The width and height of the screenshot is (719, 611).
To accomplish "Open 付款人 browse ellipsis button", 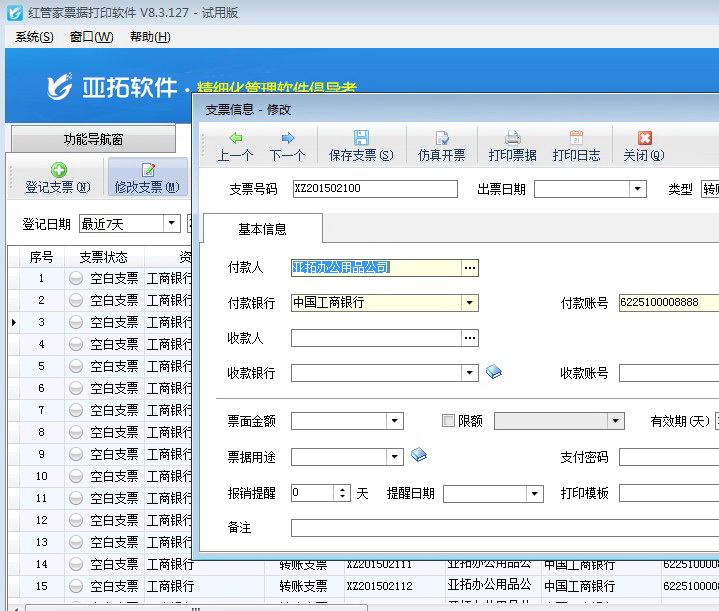I will tap(470, 268).
